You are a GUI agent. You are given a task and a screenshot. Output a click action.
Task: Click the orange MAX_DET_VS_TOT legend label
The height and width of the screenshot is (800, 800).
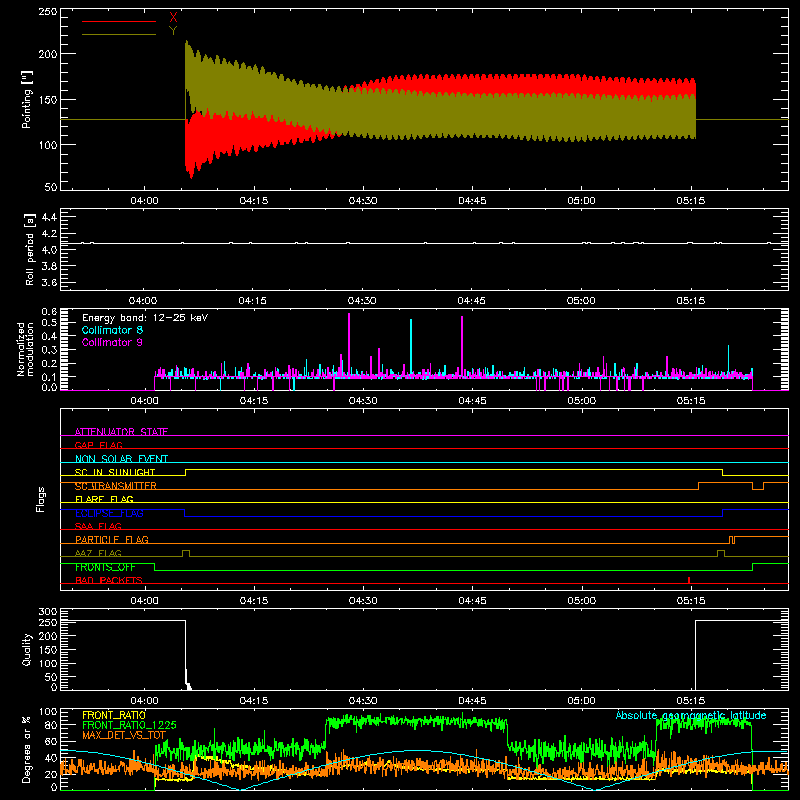point(124,735)
